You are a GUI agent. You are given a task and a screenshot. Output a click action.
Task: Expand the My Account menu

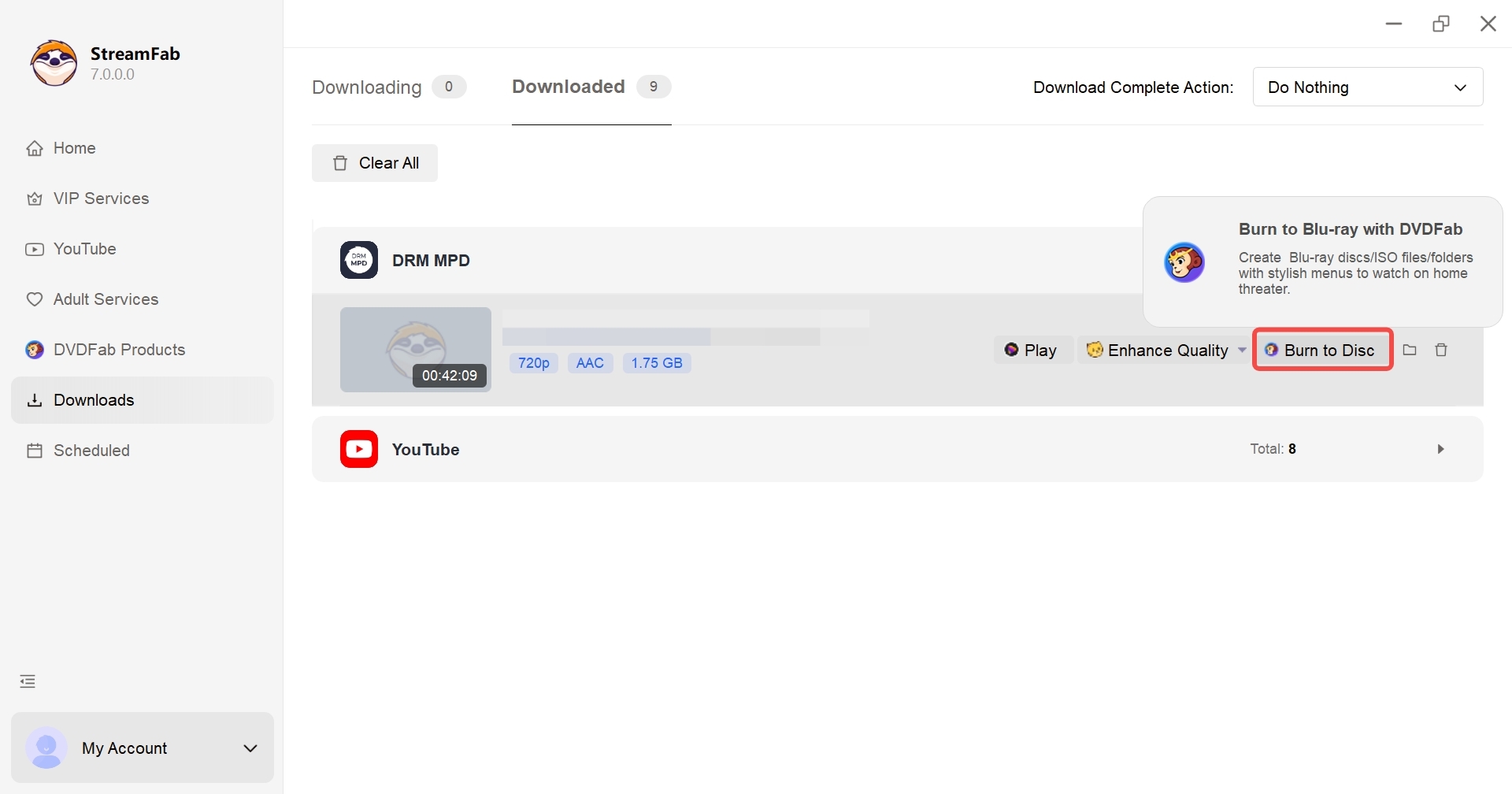(250, 747)
